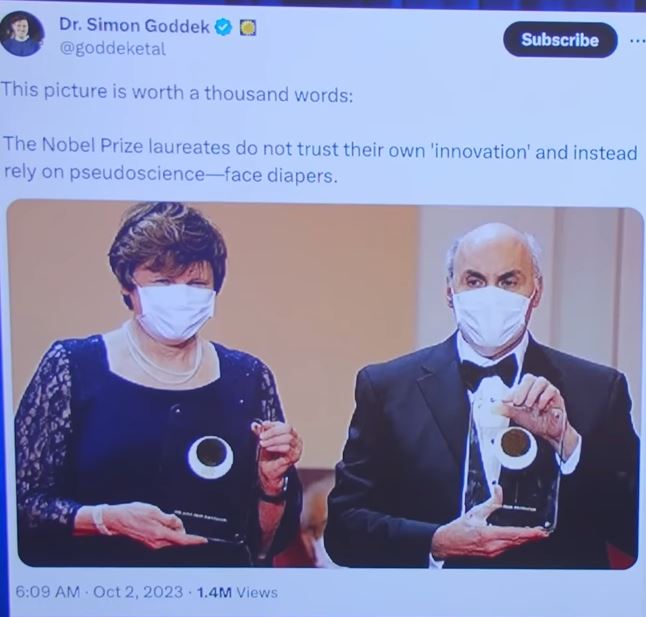Click the 'Nobel Prize laureates' sentence text
Image resolution: width=646 pixels, height=617 pixels.
[321, 161]
